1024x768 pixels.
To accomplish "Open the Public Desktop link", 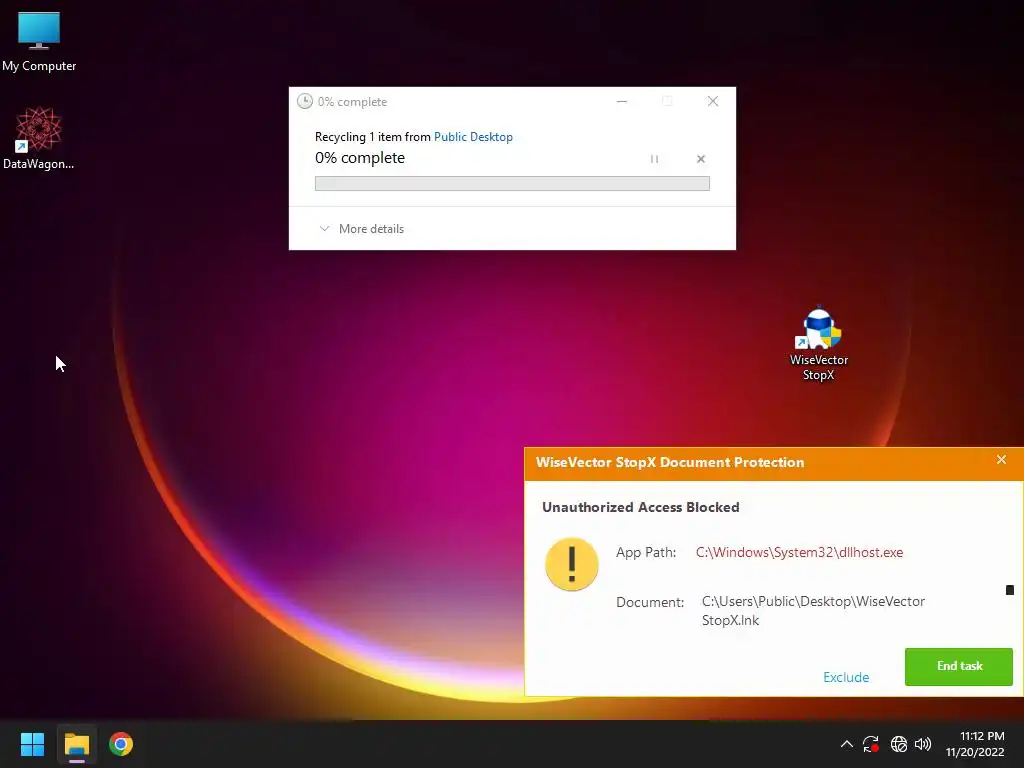I will click(x=473, y=136).
